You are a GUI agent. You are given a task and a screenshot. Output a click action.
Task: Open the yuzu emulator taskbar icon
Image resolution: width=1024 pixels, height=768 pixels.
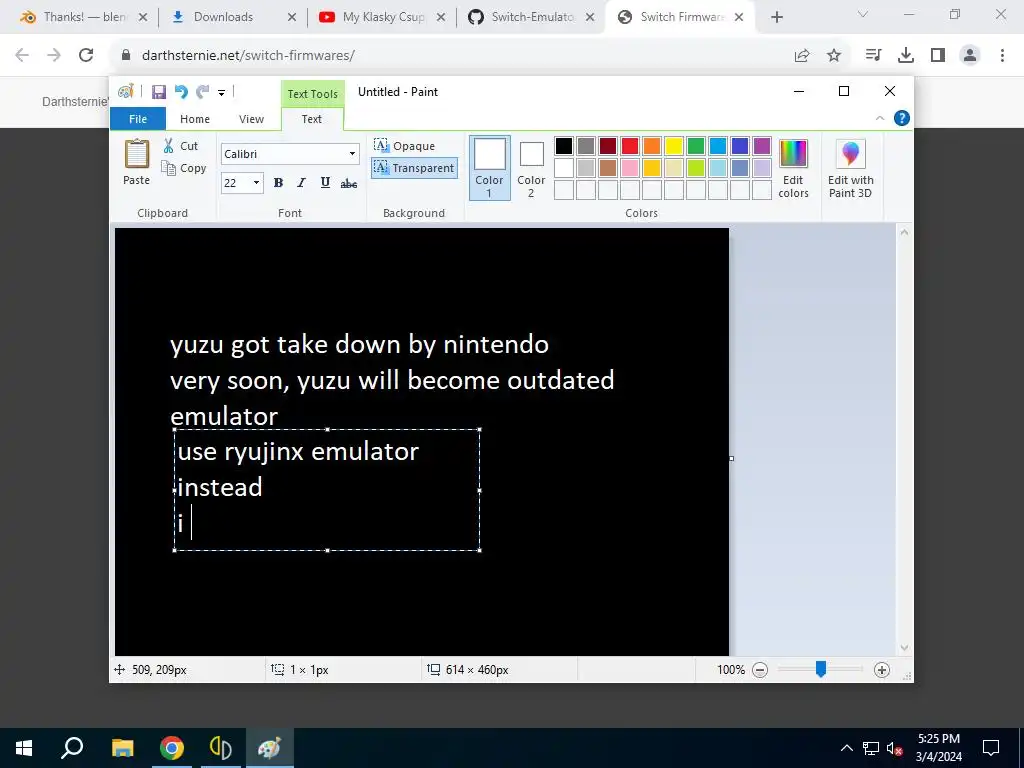click(221, 748)
